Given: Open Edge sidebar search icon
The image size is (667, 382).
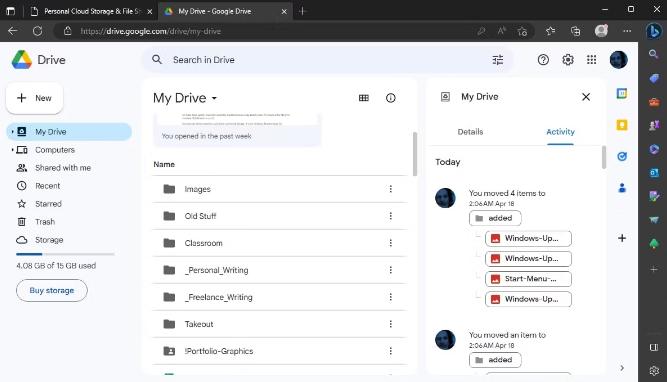Looking at the screenshot, I should [654, 54].
